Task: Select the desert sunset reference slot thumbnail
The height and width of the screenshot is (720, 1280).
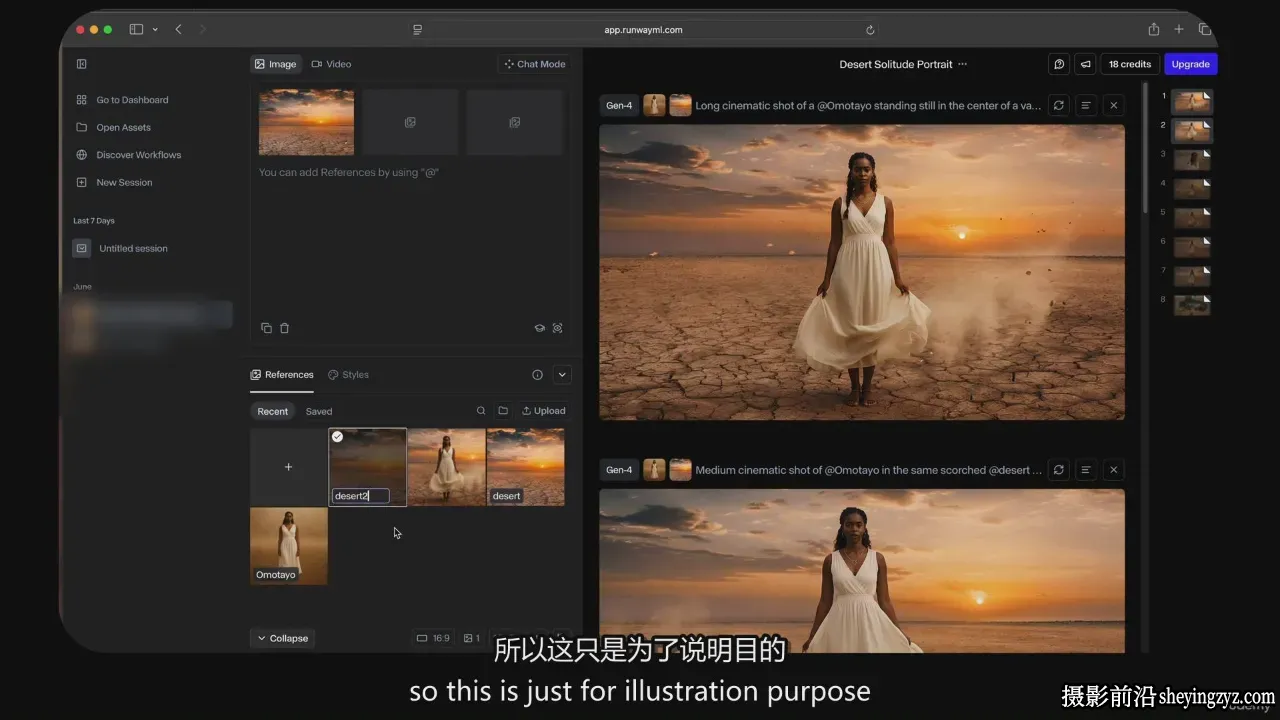Action: pyautogui.click(x=306, y=122)
